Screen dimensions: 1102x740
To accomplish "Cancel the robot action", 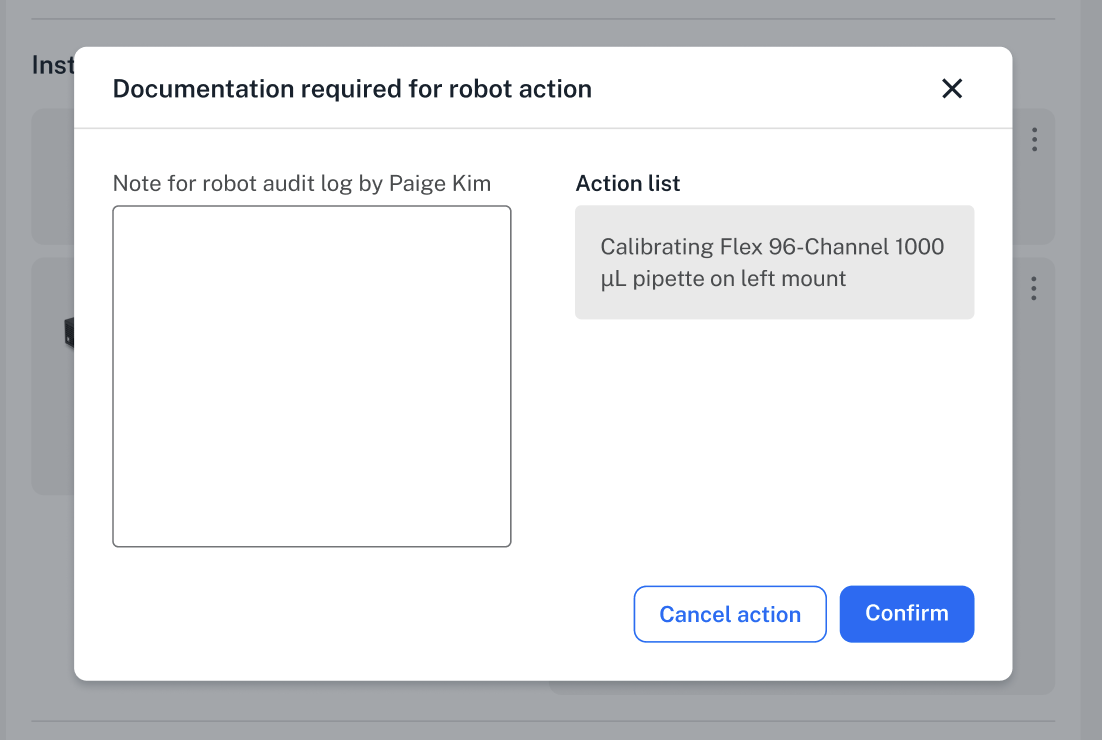I will click(730, 614).
